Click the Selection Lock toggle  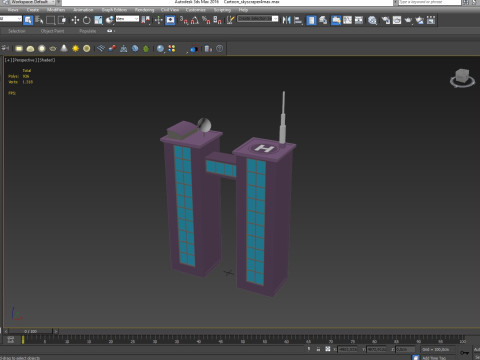tap(318, 349)
